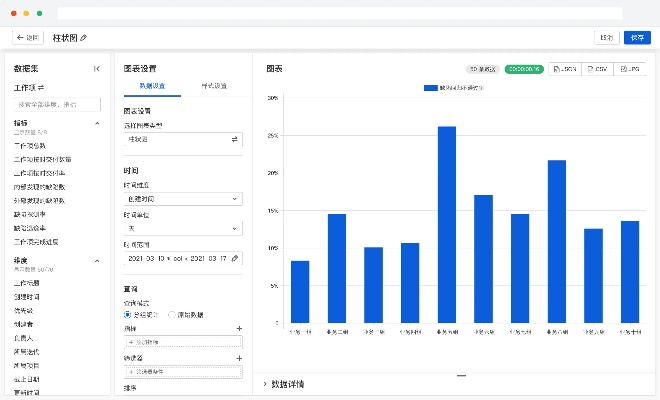Click the pencil icon beside 柱状图 title
Image resolution: width=660 pixels, height=400 pixels.
click(x=84, y=37)
